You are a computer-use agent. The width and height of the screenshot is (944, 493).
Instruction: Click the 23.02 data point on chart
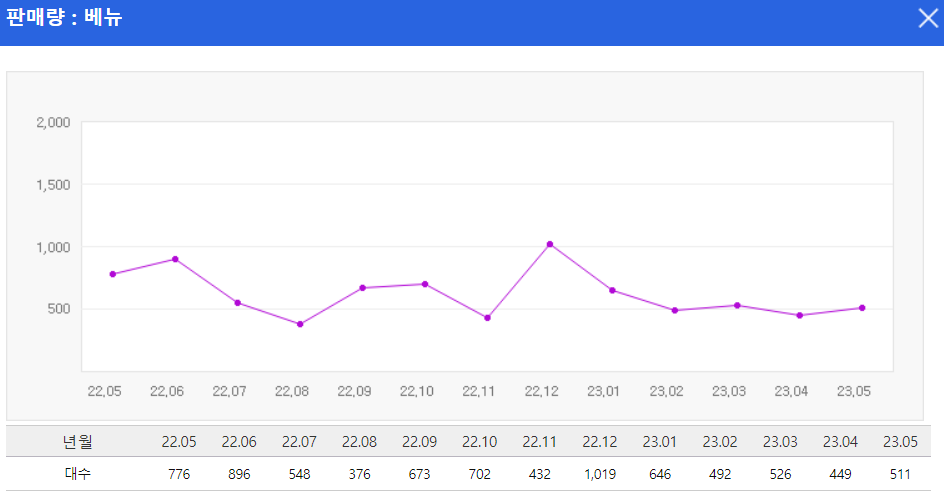click(x=675, y=311)
